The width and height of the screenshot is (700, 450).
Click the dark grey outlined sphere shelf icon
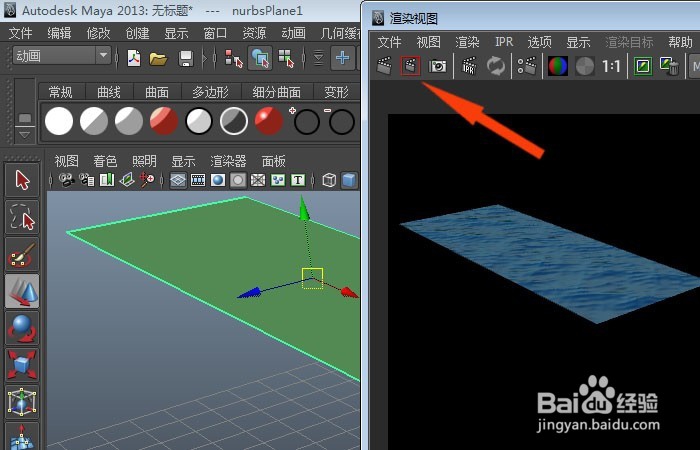pos(233,121)
